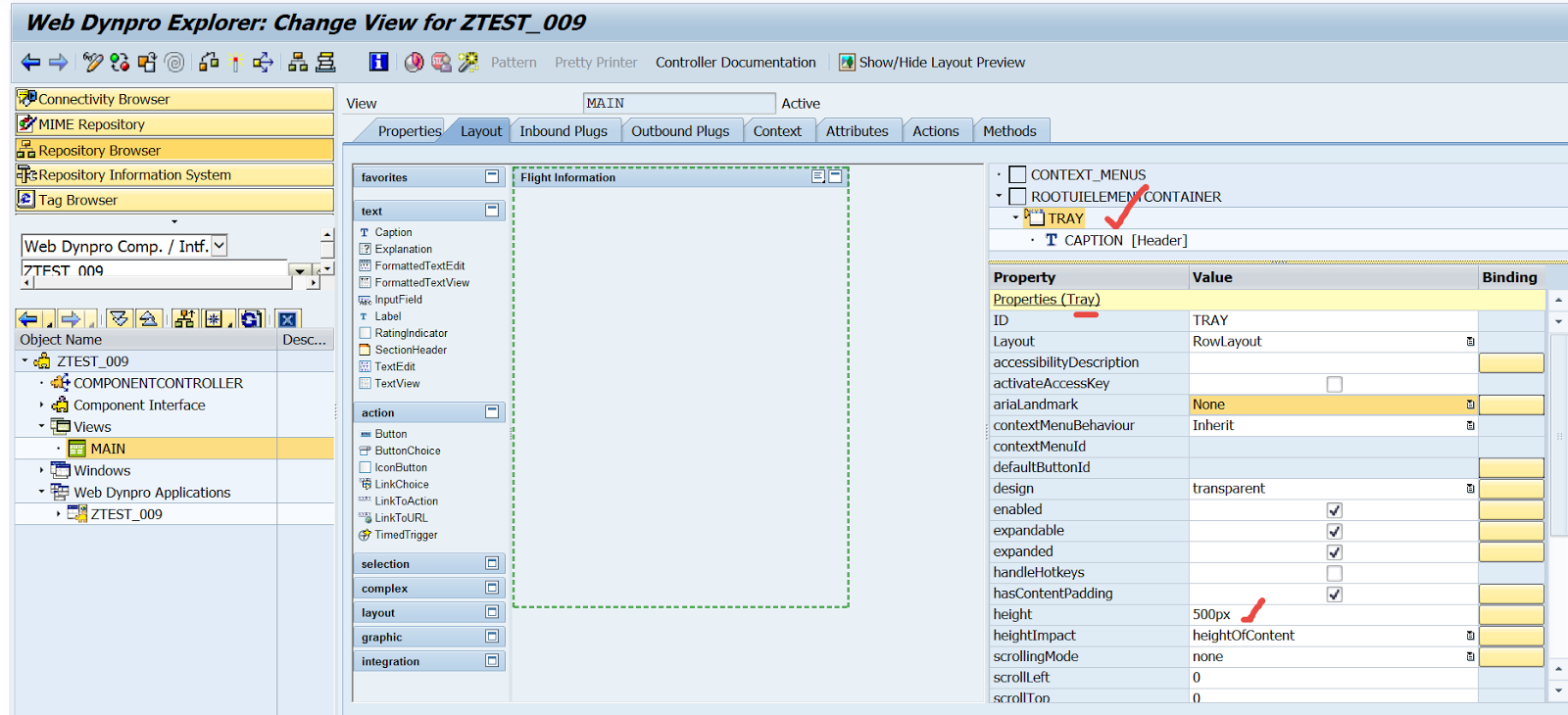1568x715 pixels.
Task: Click the Display Object List hierarchy icon
Action: click(x=298, y=63)
